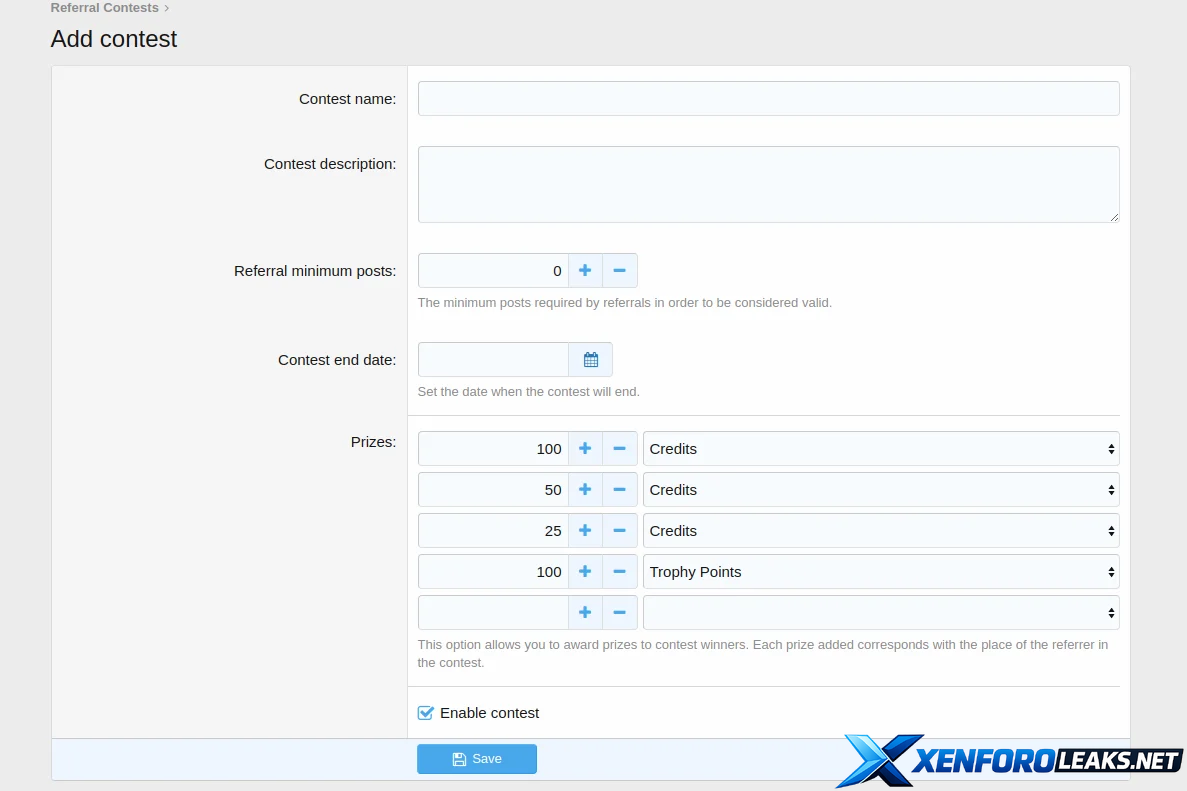The height and width of the screenshot is (791, 1187).
Task: Toggle the Enable contest checkbox
Action: 426,713
